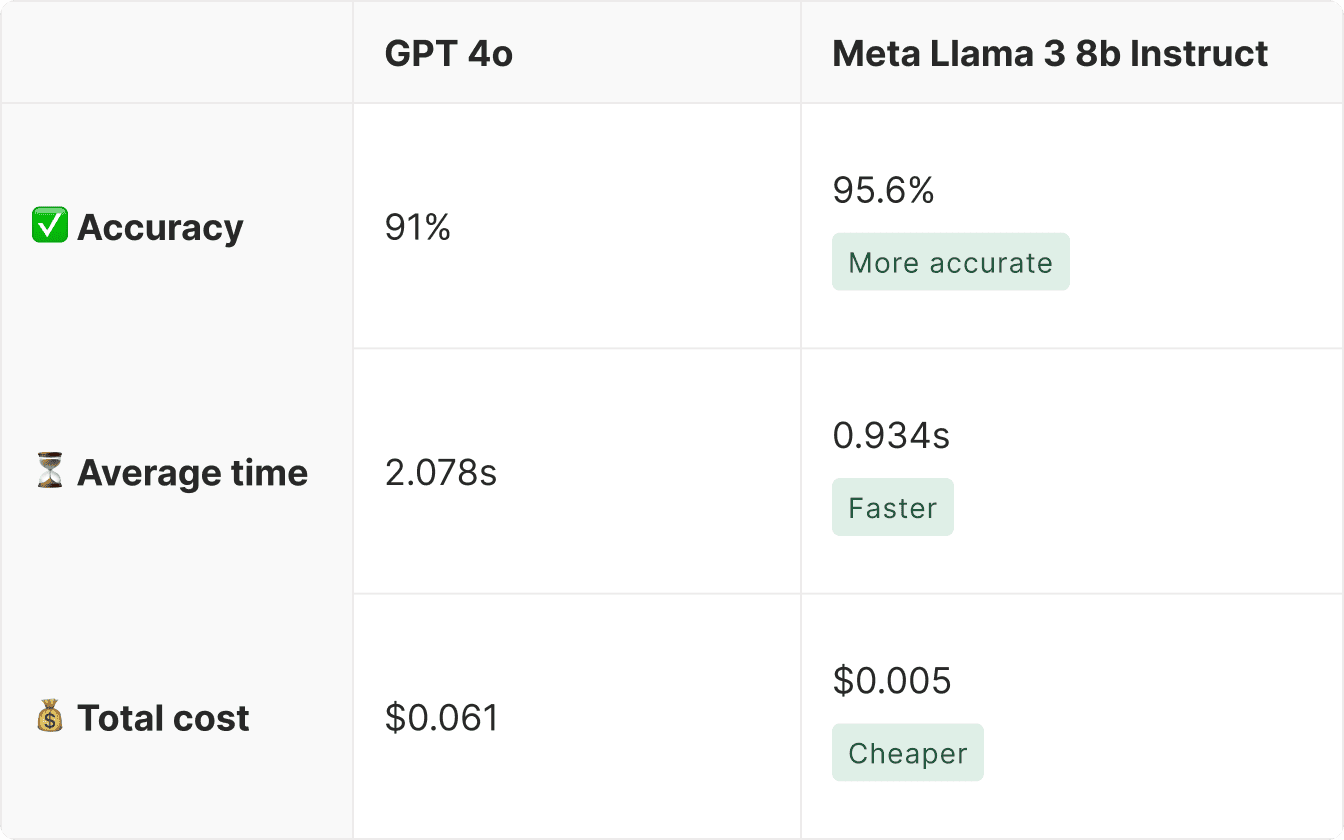Click the Faster badge
Image resolution: width=1344 pixels, height=840 pixels.
[x=892, y=508]
